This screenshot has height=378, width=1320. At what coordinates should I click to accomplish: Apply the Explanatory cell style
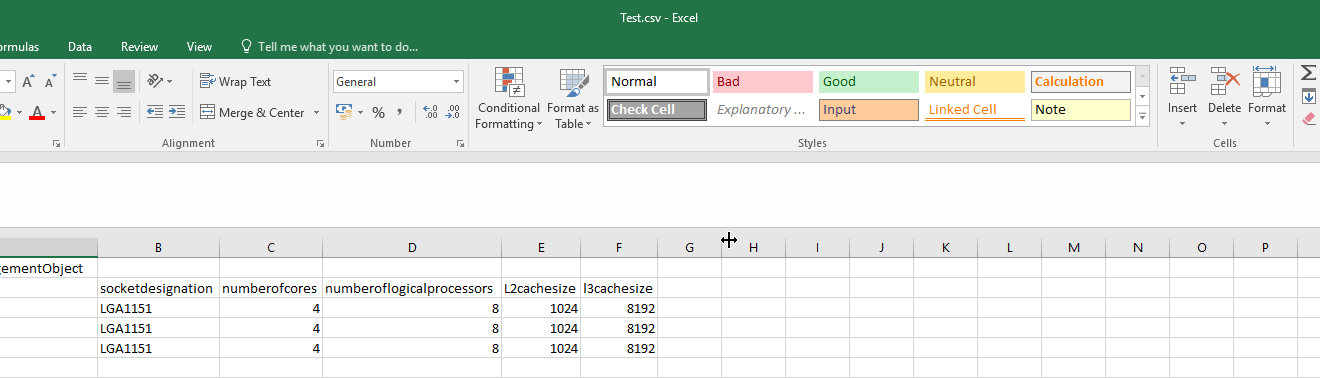click(x=763, y=110)
